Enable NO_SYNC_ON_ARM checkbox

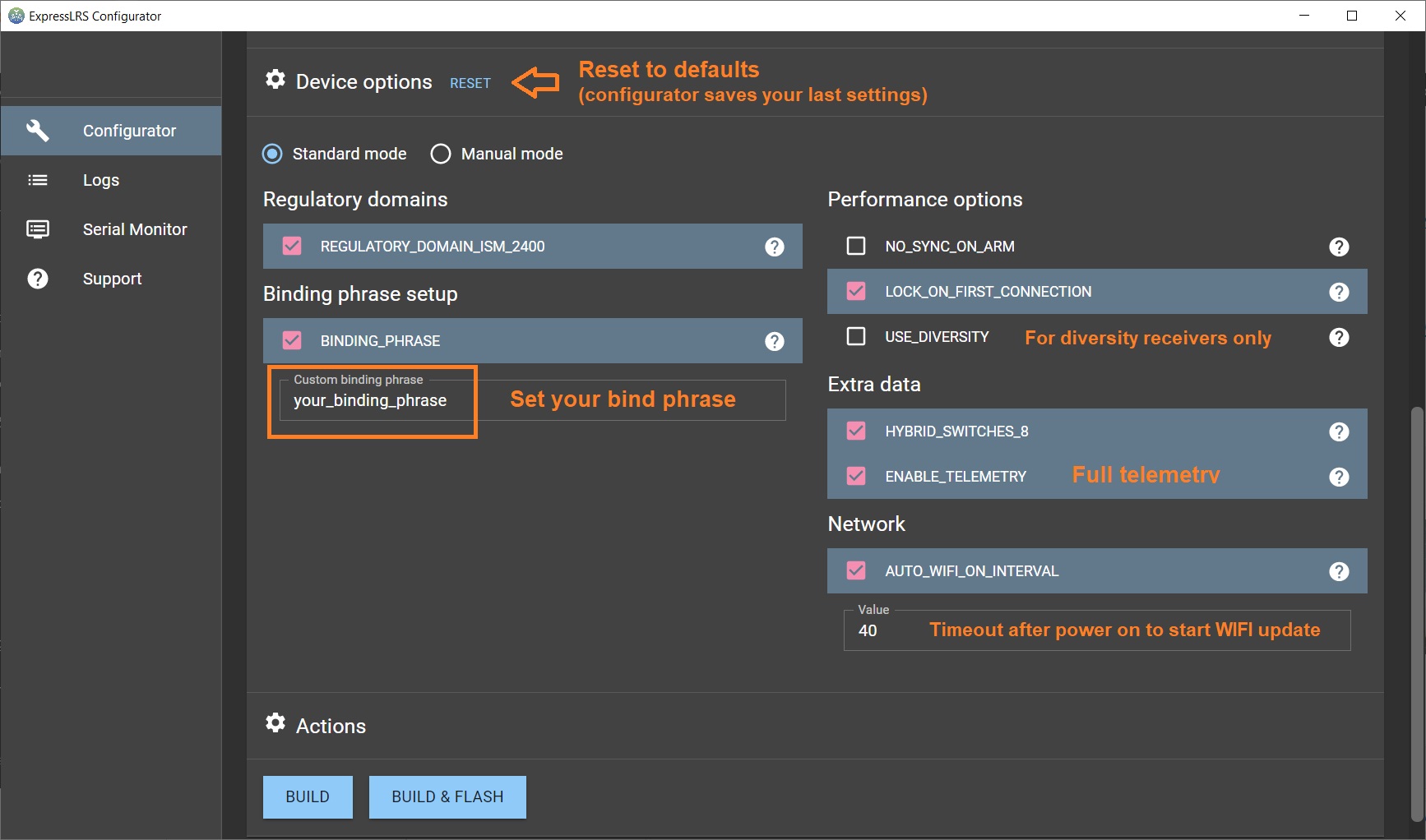[856, 246]
